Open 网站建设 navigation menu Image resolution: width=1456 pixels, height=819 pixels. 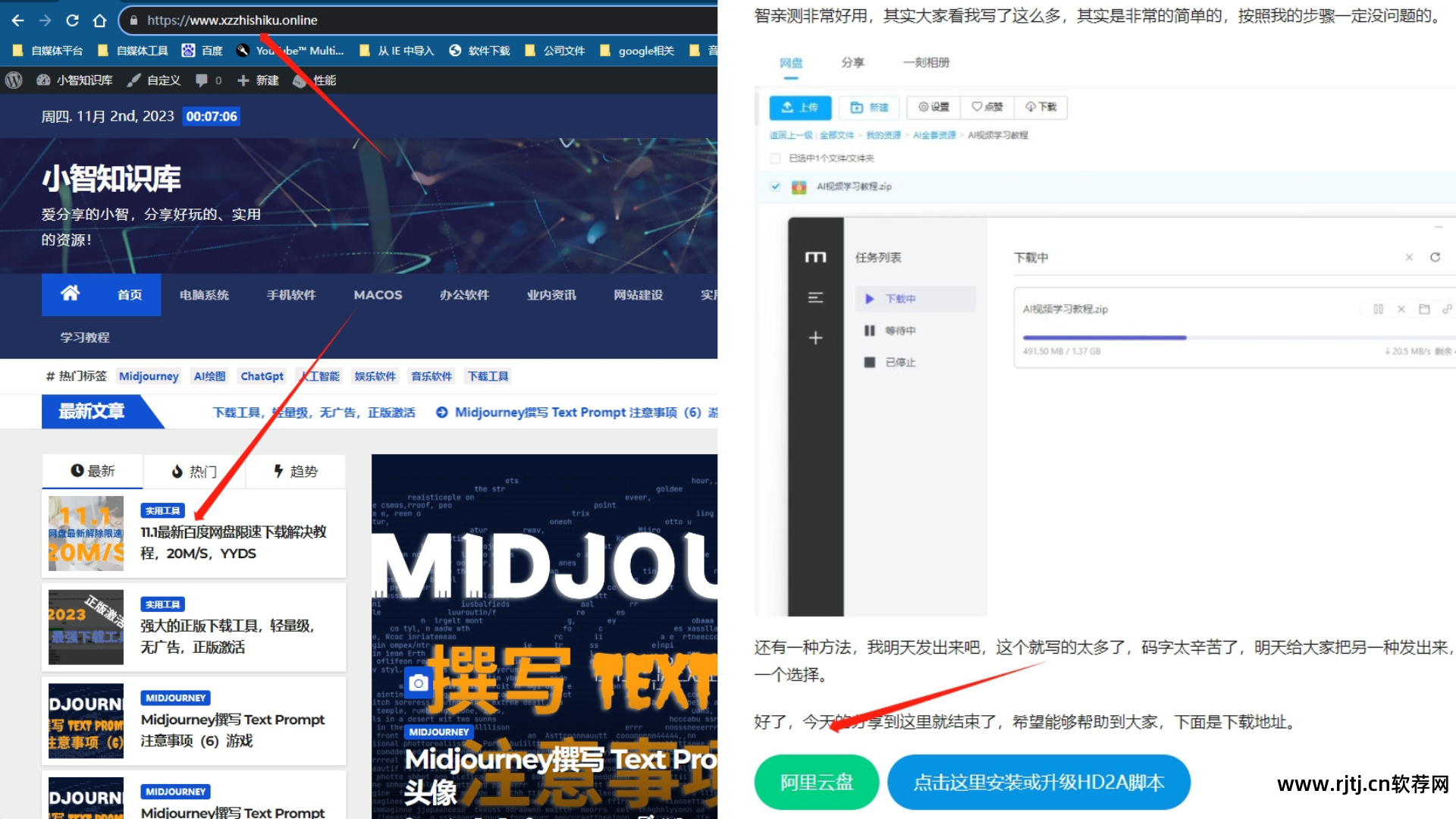639,295
